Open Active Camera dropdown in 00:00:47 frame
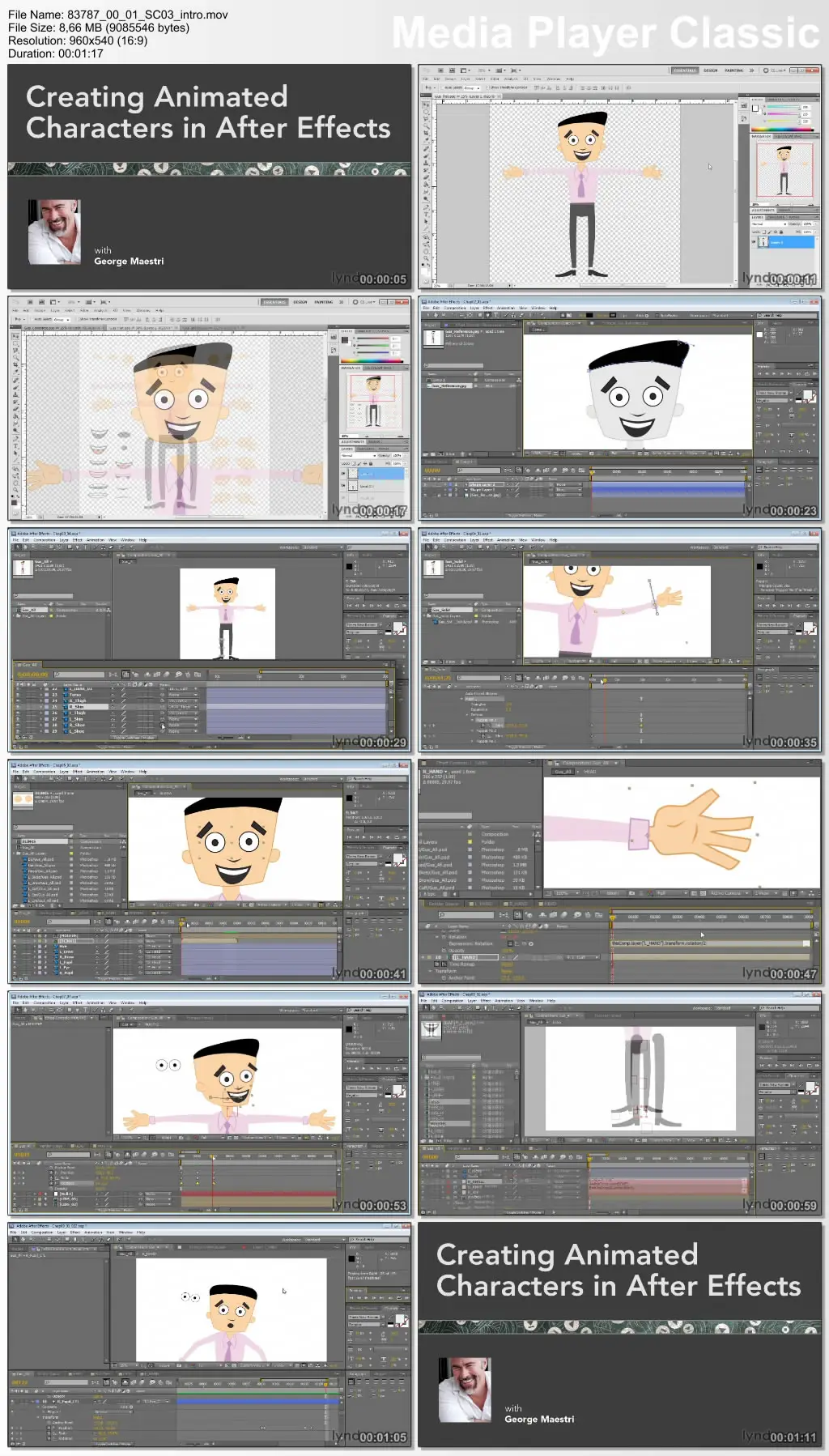Image resolution: width=829 pixels, height=1456 pixels. [x=729, y=893]
